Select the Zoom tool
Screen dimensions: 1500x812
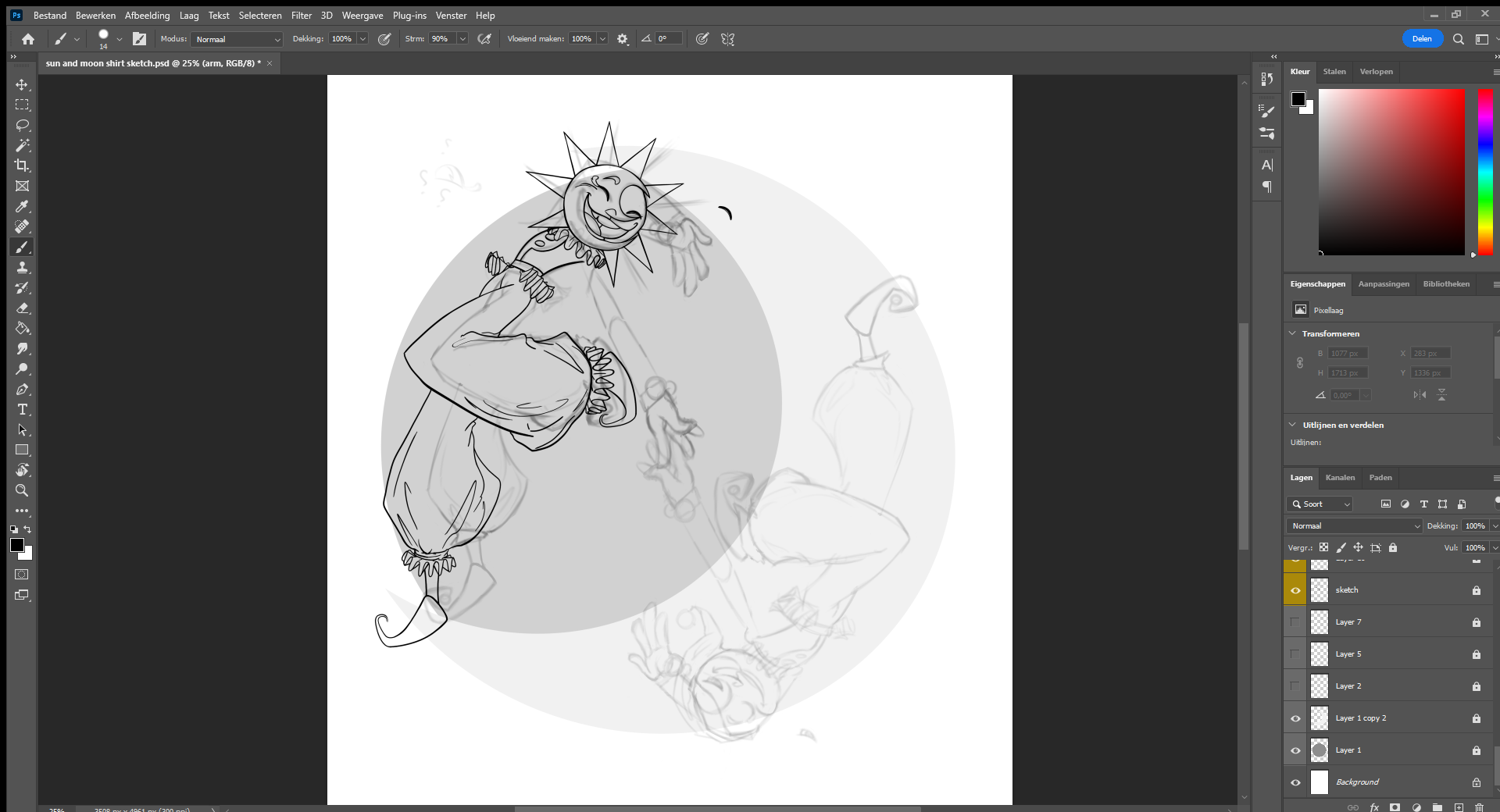point(22,490)
